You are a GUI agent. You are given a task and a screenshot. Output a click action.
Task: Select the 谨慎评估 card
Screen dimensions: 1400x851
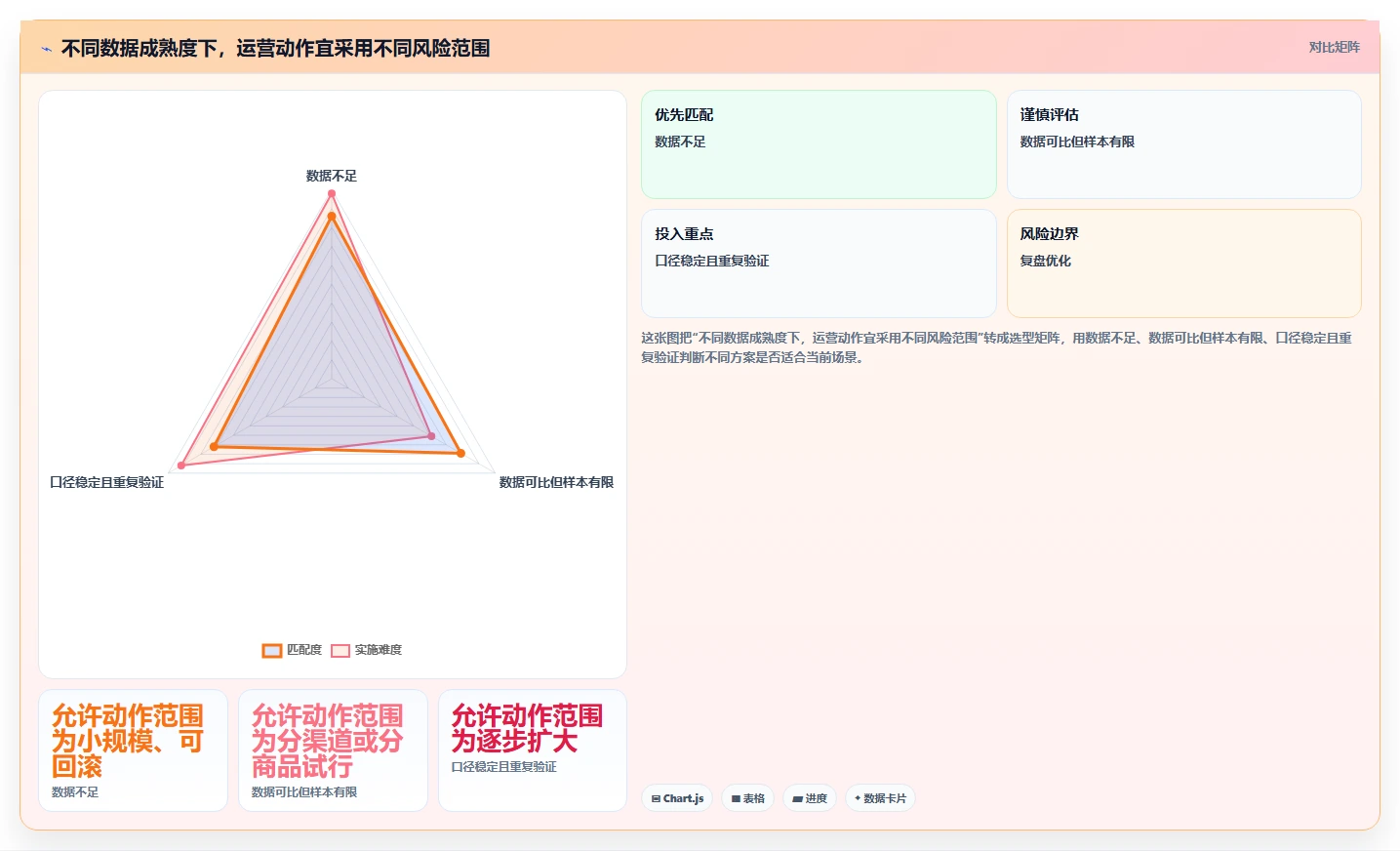(1183, 144)
